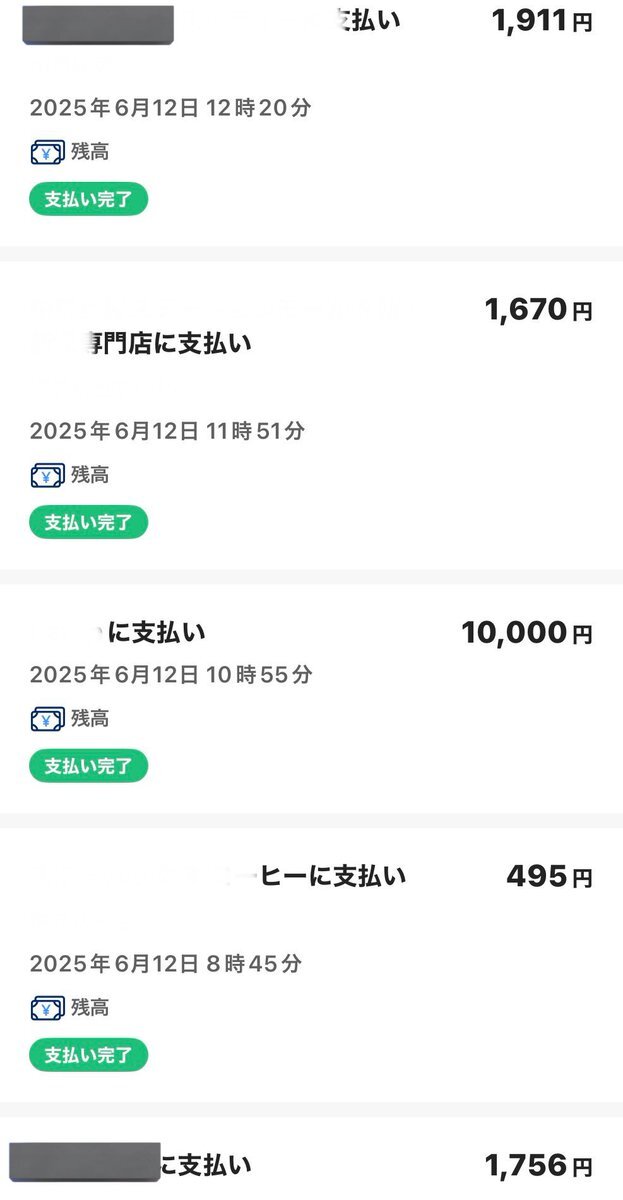Viewport: 623px width, 1200px height.
Task: Tap 支払い完了 badge on the 10時55分 transaction
Action: [88, 767]
